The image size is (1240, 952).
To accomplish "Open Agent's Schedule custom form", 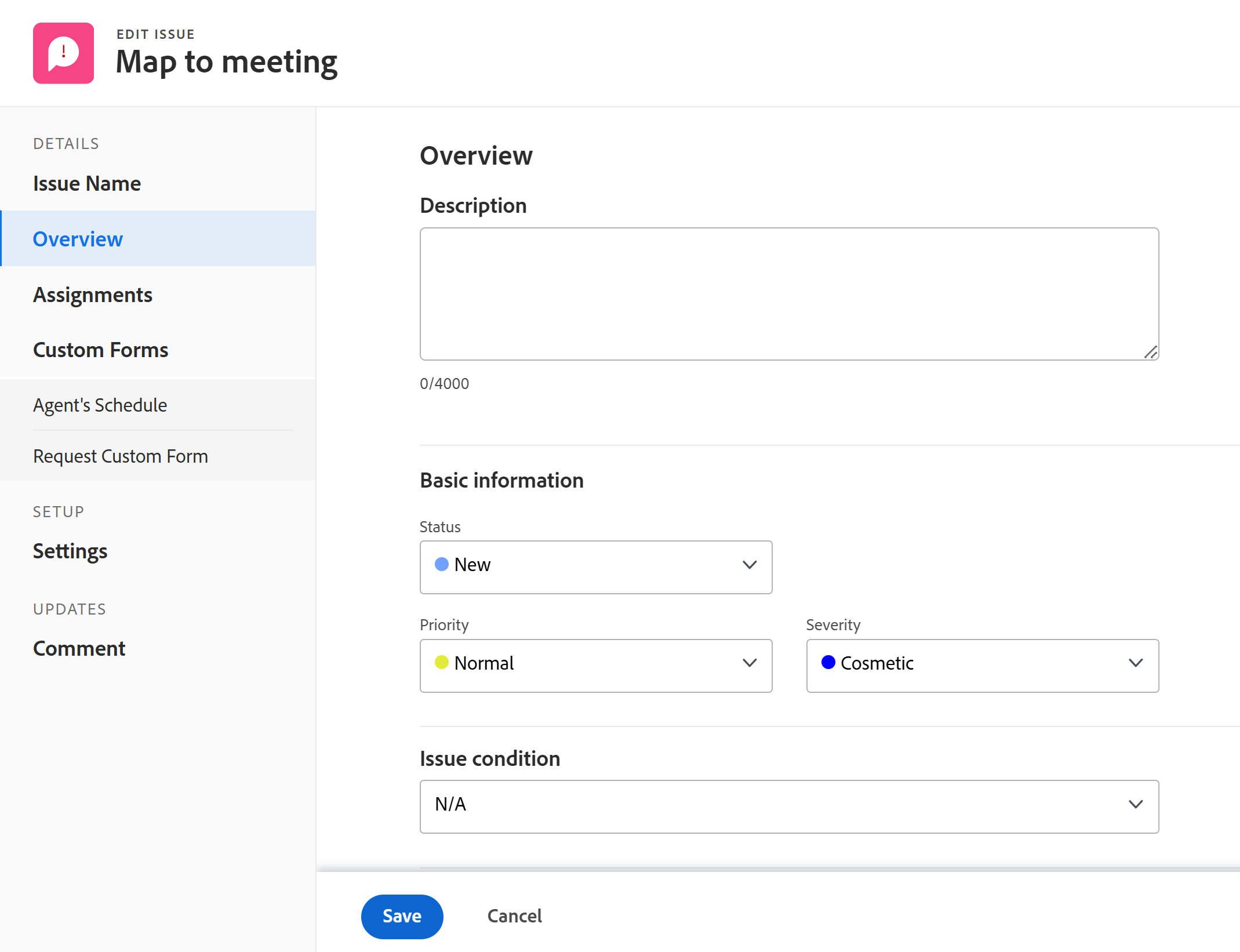I will pos(100,405).
